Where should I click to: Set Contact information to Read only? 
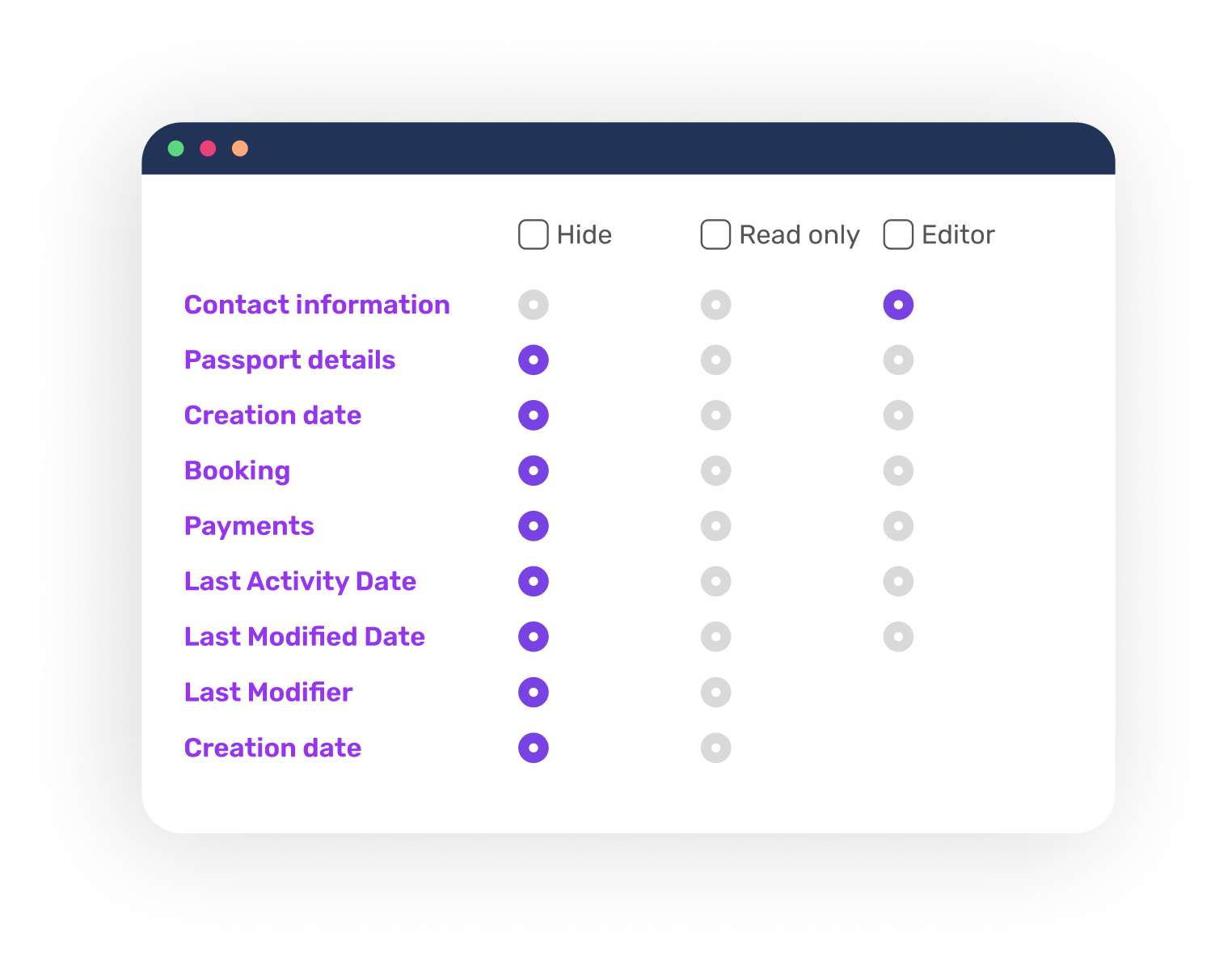(715, 305)
